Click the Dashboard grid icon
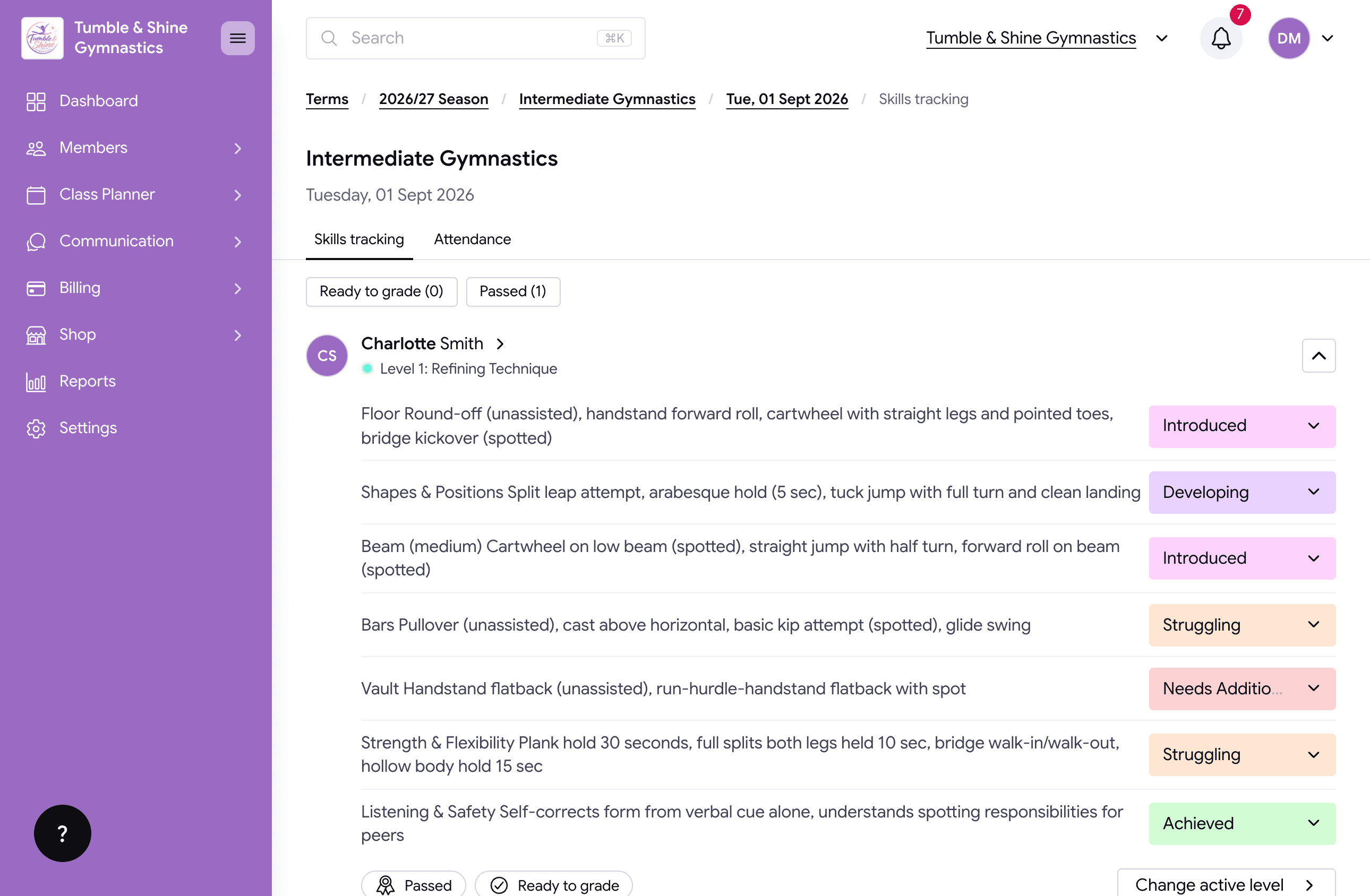 pos(36,101)
